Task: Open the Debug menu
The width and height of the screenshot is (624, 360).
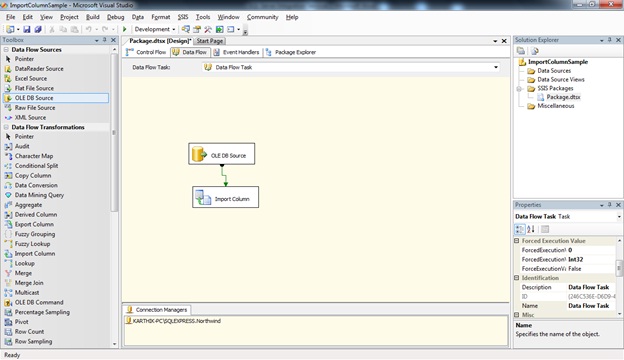Action: click(x=115, y=17)
